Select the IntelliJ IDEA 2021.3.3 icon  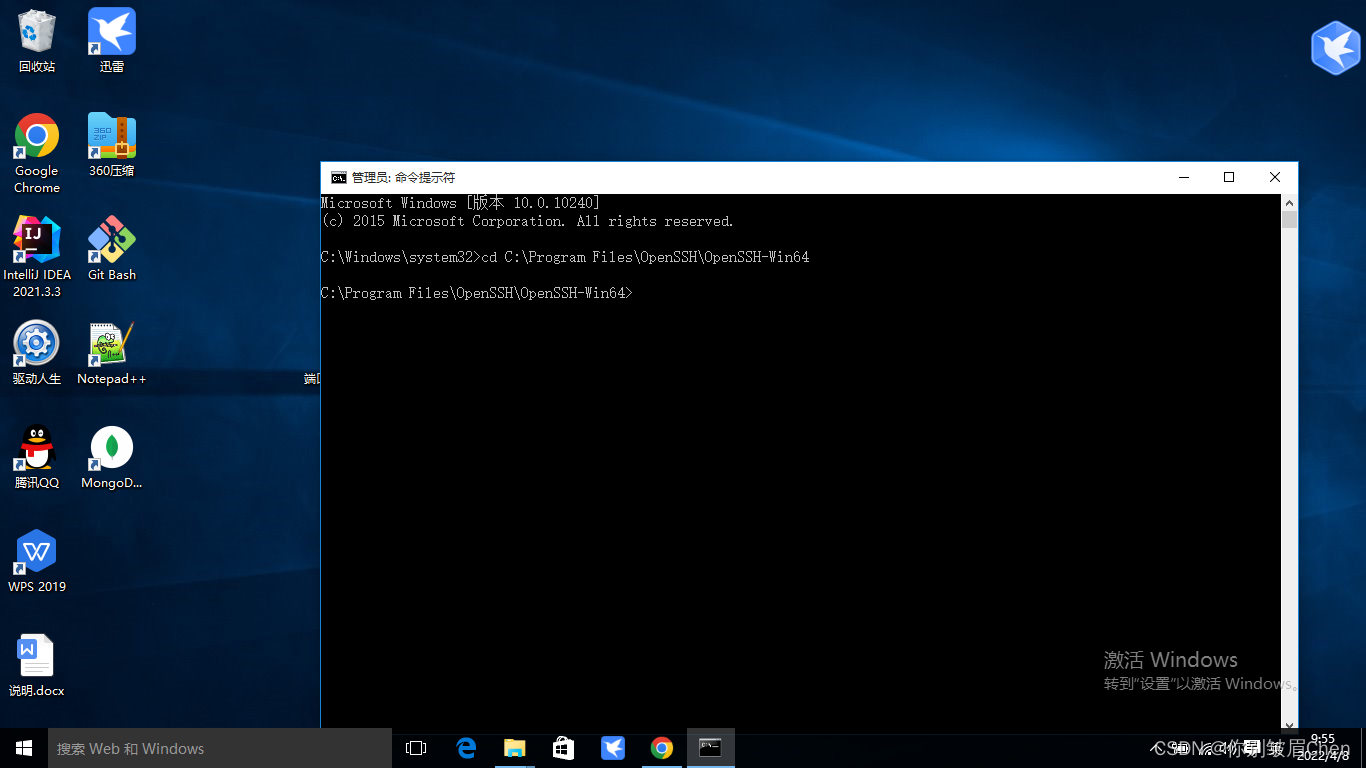[x=37, y=241]
